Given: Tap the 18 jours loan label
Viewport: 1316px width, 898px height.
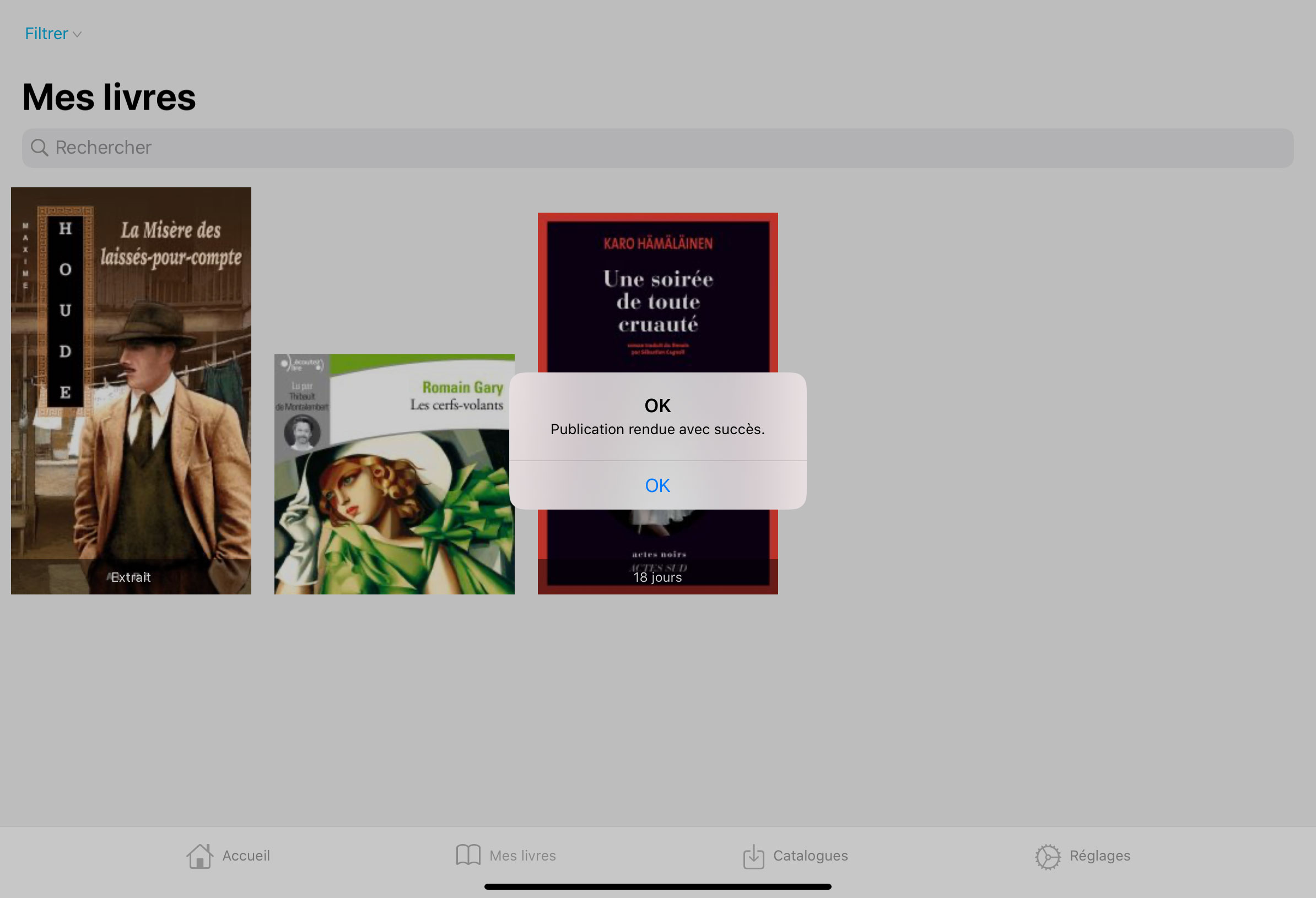Looking at the screenshot, I should 657,577.
